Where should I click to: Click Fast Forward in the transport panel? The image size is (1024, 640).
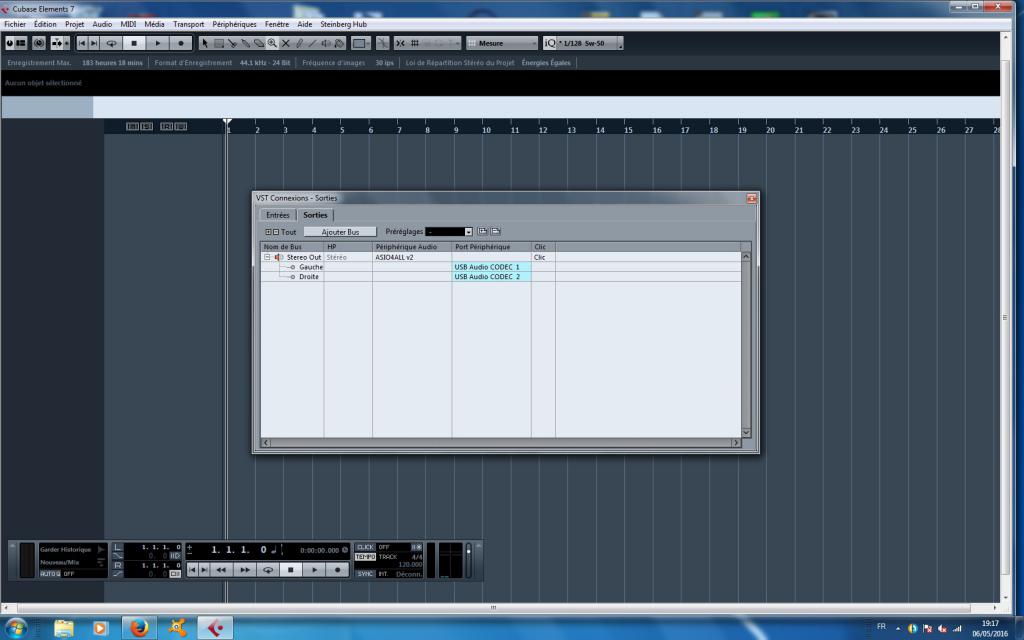(244, 570)
